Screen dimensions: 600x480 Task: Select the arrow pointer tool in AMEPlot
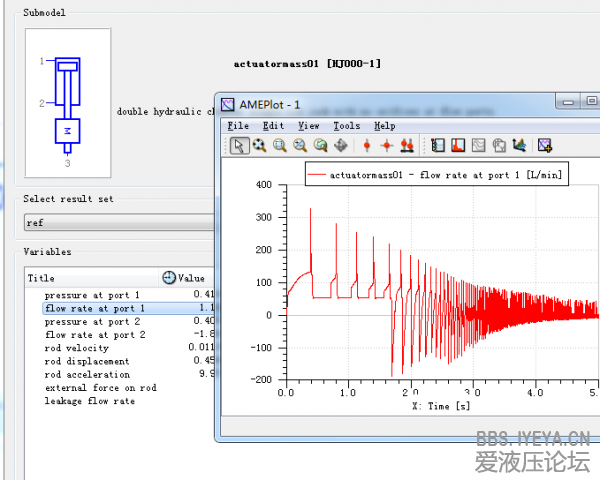pos(239,146)
